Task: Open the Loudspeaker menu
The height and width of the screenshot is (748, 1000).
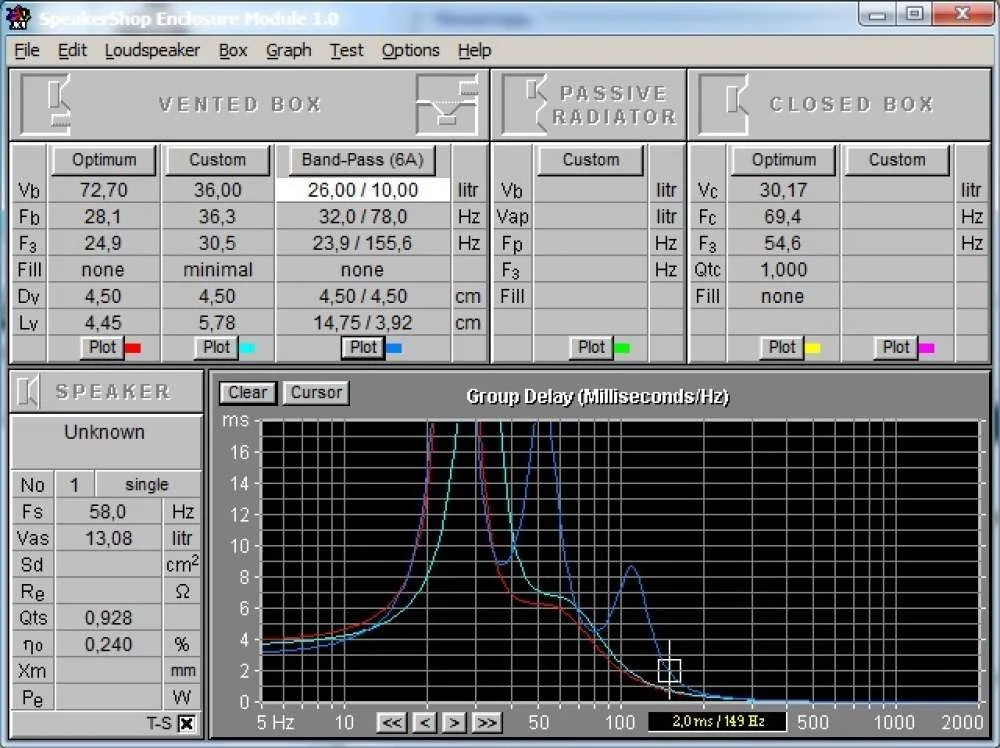Action: pyautogui.click(x=152, y=50)
